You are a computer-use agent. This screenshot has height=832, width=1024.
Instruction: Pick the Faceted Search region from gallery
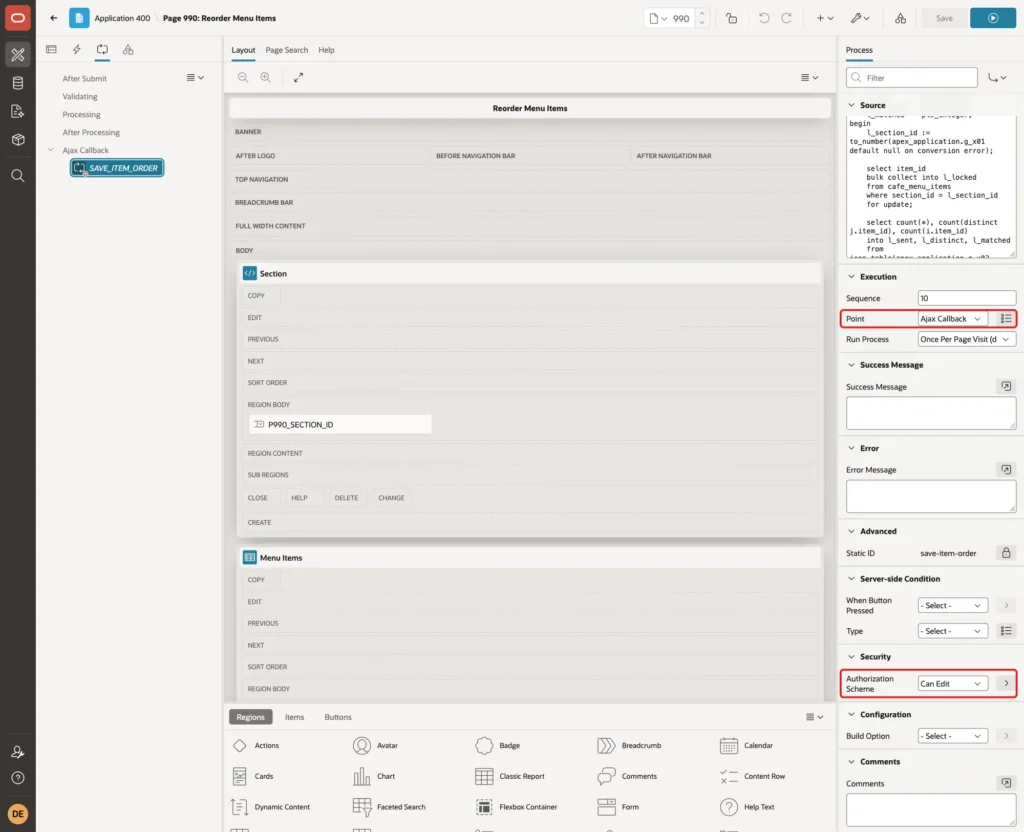click(x=389, y=807)
